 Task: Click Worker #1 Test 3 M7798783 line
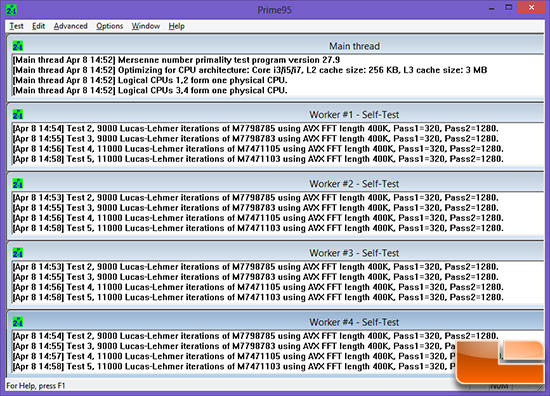[255, 139]
